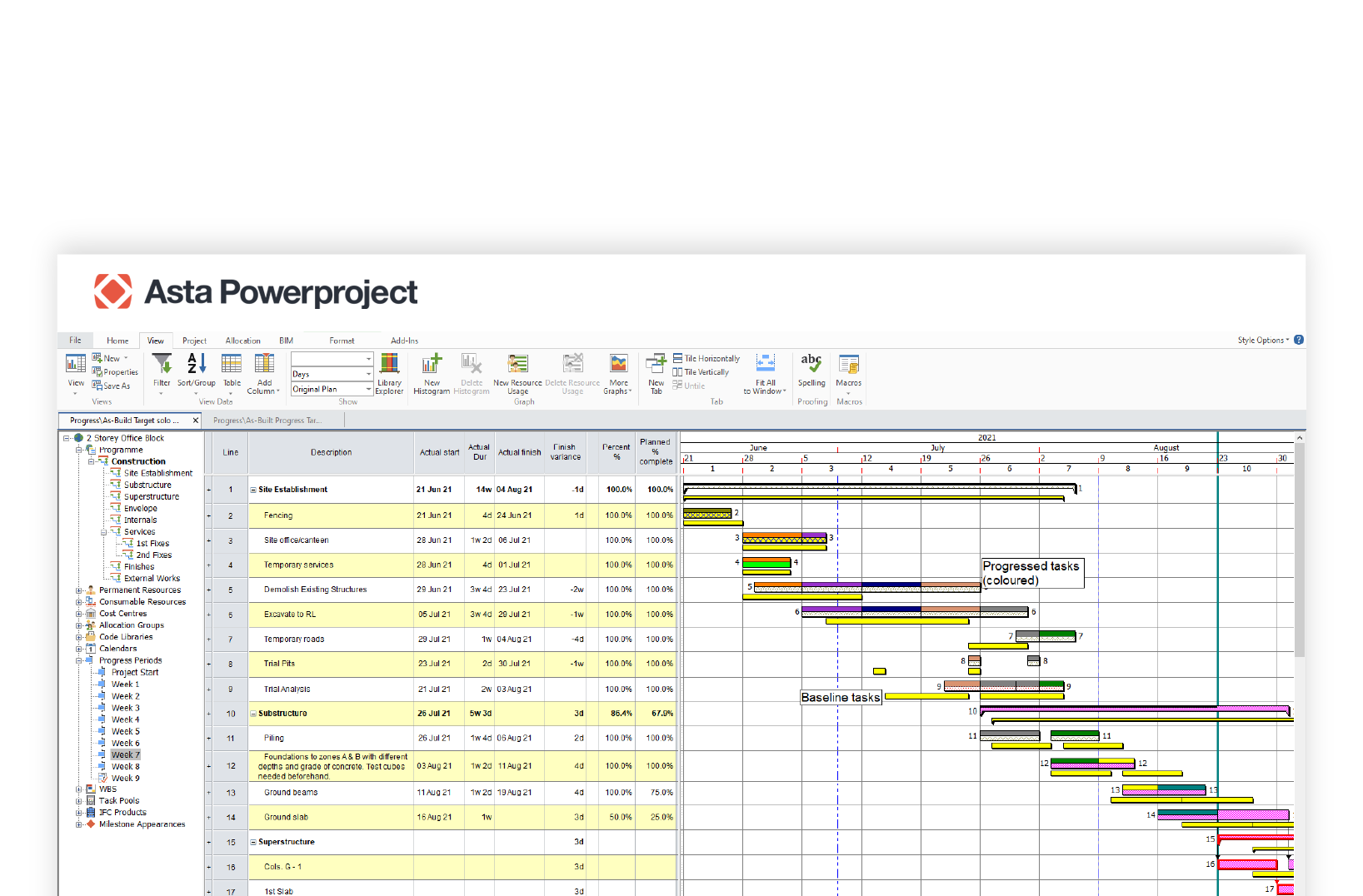Click Delete Resource Usage icon

click(x=572, y=364)
